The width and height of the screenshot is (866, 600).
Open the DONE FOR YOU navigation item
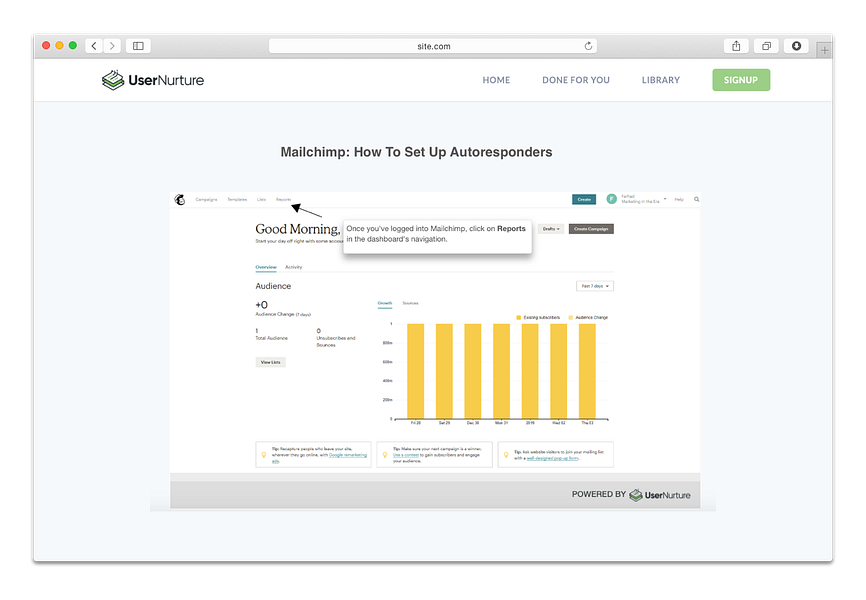coord(575,80)
